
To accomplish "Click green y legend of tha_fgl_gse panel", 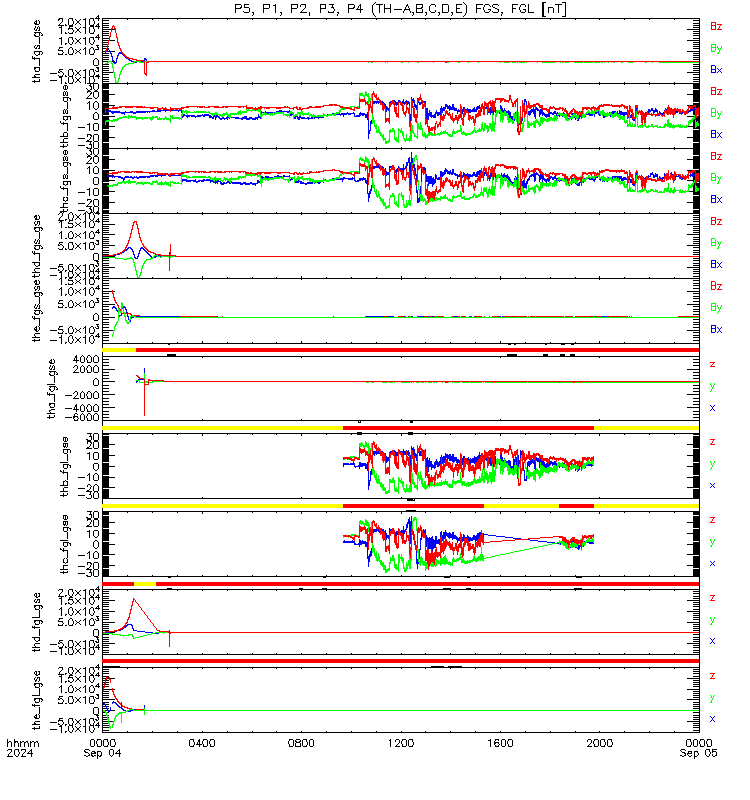I will (712, 387).
